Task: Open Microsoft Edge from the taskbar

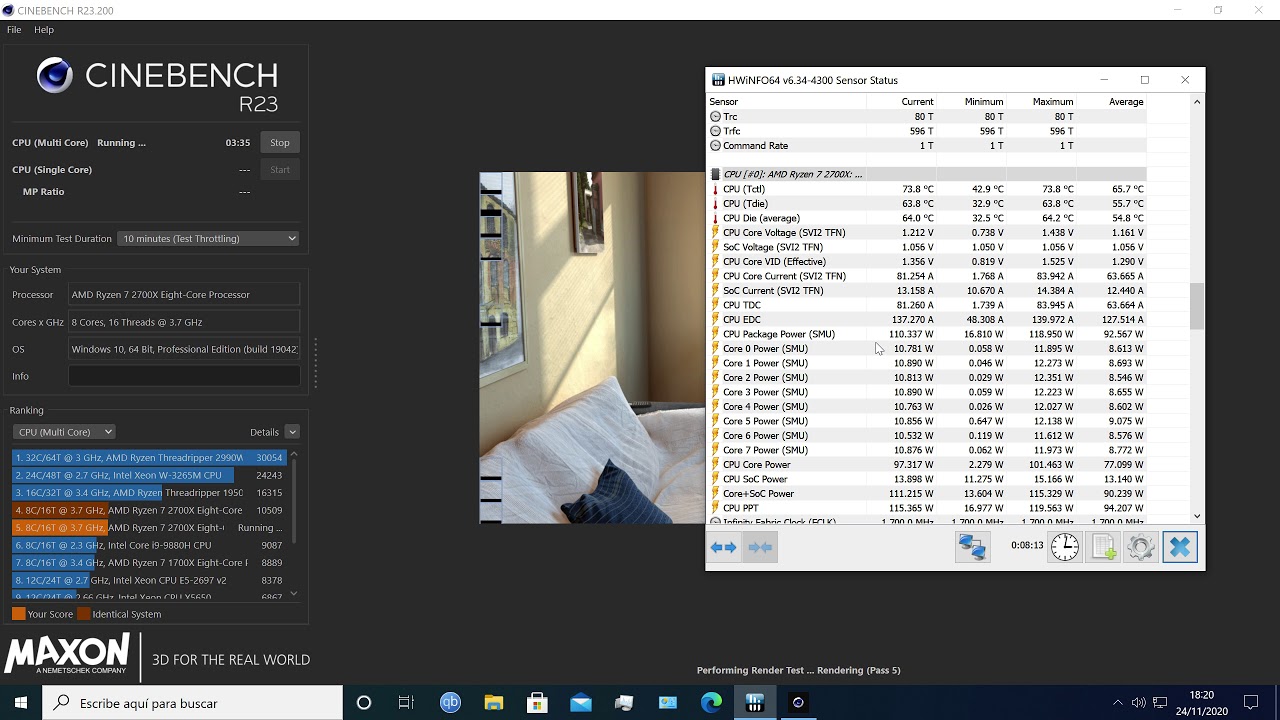Action: click(711, 703)
